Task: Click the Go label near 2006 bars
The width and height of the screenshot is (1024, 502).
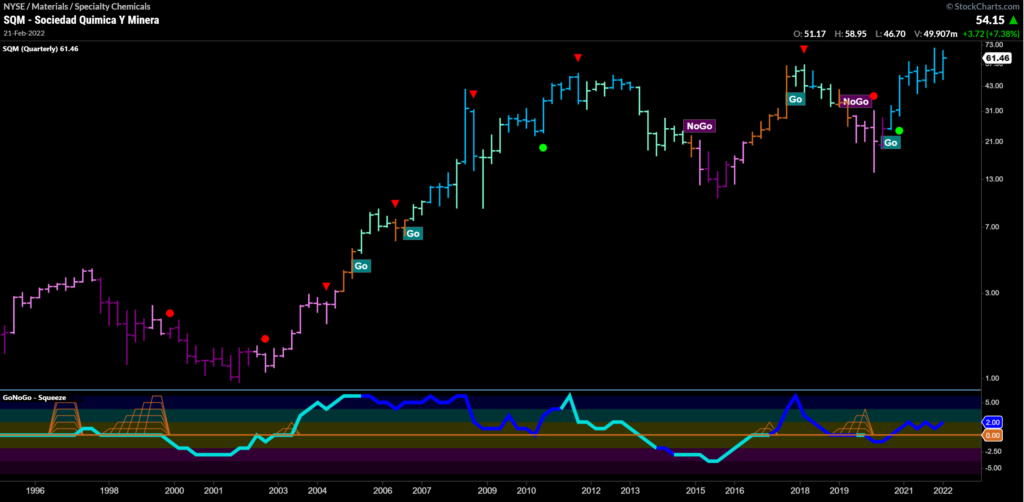Action: 413,233
